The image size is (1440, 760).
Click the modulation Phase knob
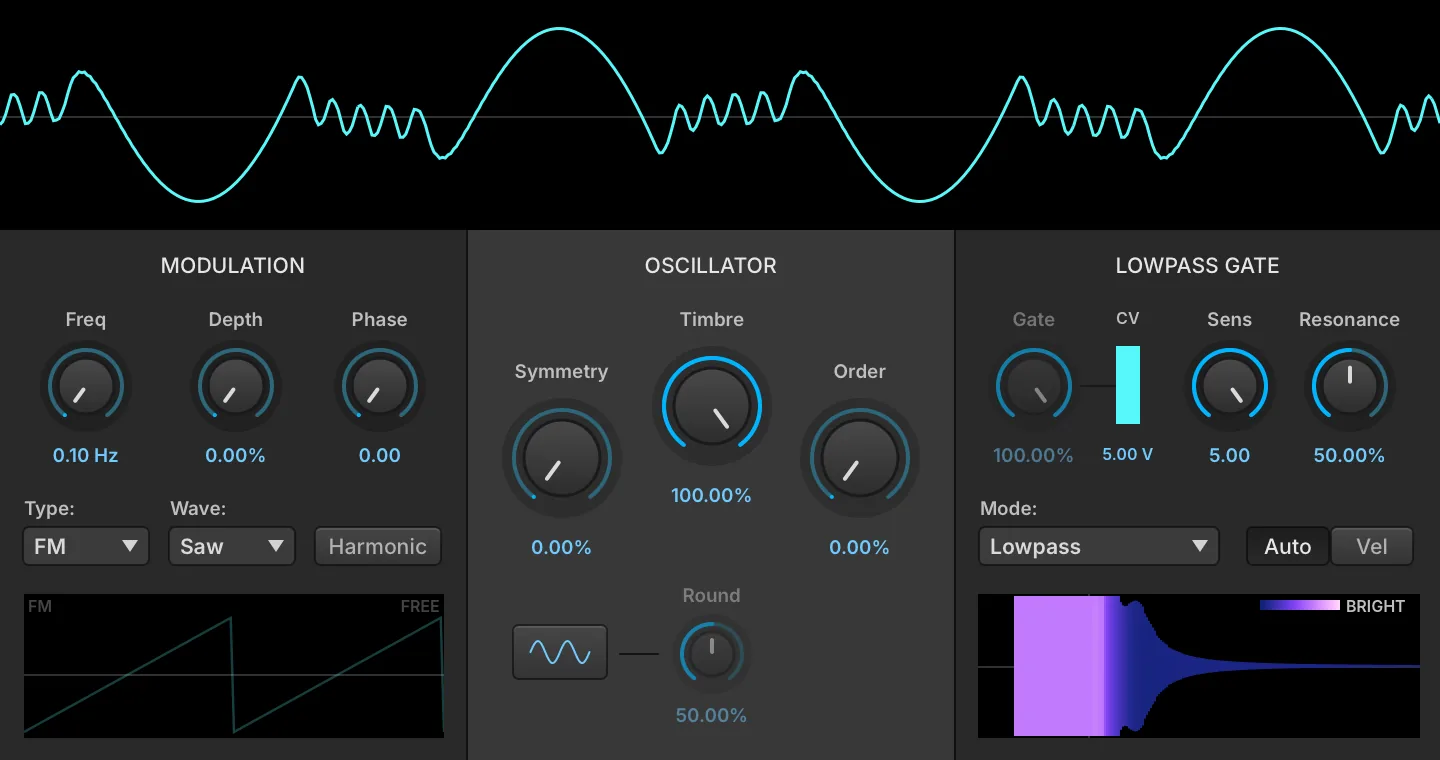[x=379, y=386]
